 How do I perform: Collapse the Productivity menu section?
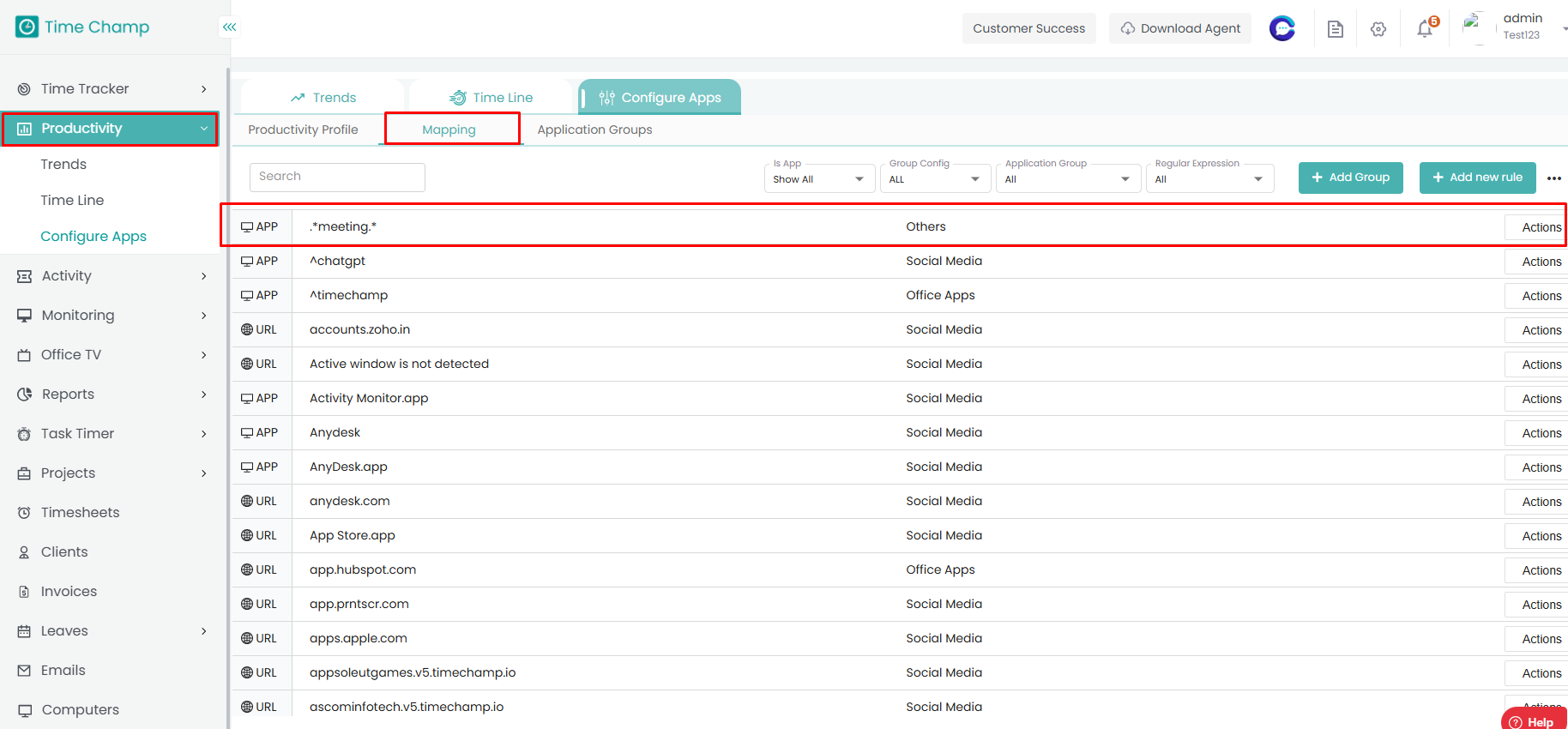coord(204,129)
